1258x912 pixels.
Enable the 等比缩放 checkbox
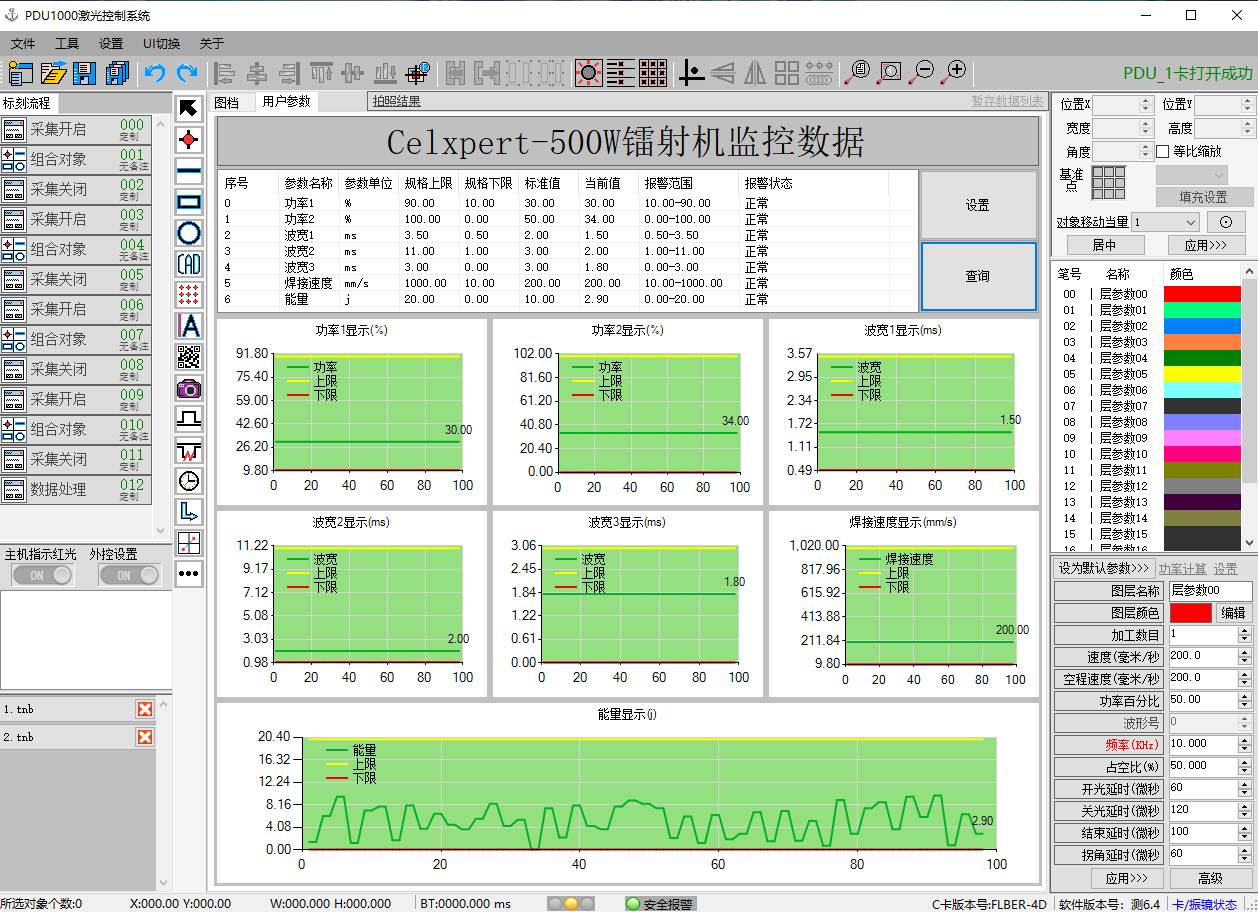coord(1162,152)
